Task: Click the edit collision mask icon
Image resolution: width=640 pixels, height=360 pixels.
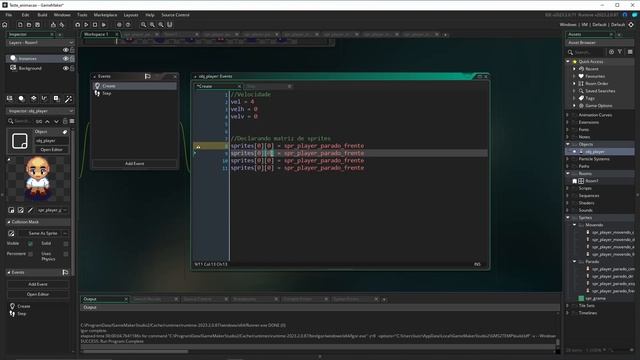Action: click(11, 233)
